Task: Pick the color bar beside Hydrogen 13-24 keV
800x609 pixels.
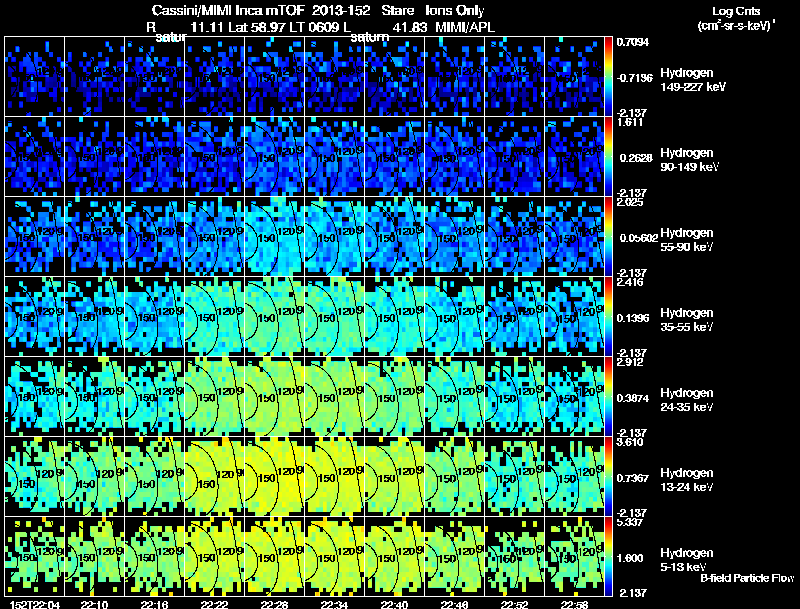Action: click(608, 477)
